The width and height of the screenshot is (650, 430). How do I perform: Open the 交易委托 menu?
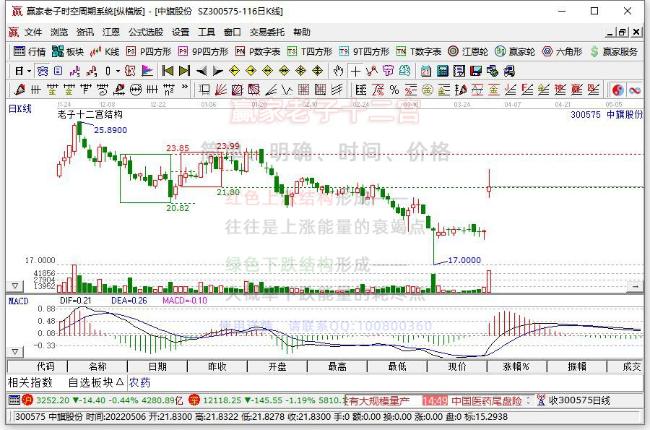(x=267, y=32)
